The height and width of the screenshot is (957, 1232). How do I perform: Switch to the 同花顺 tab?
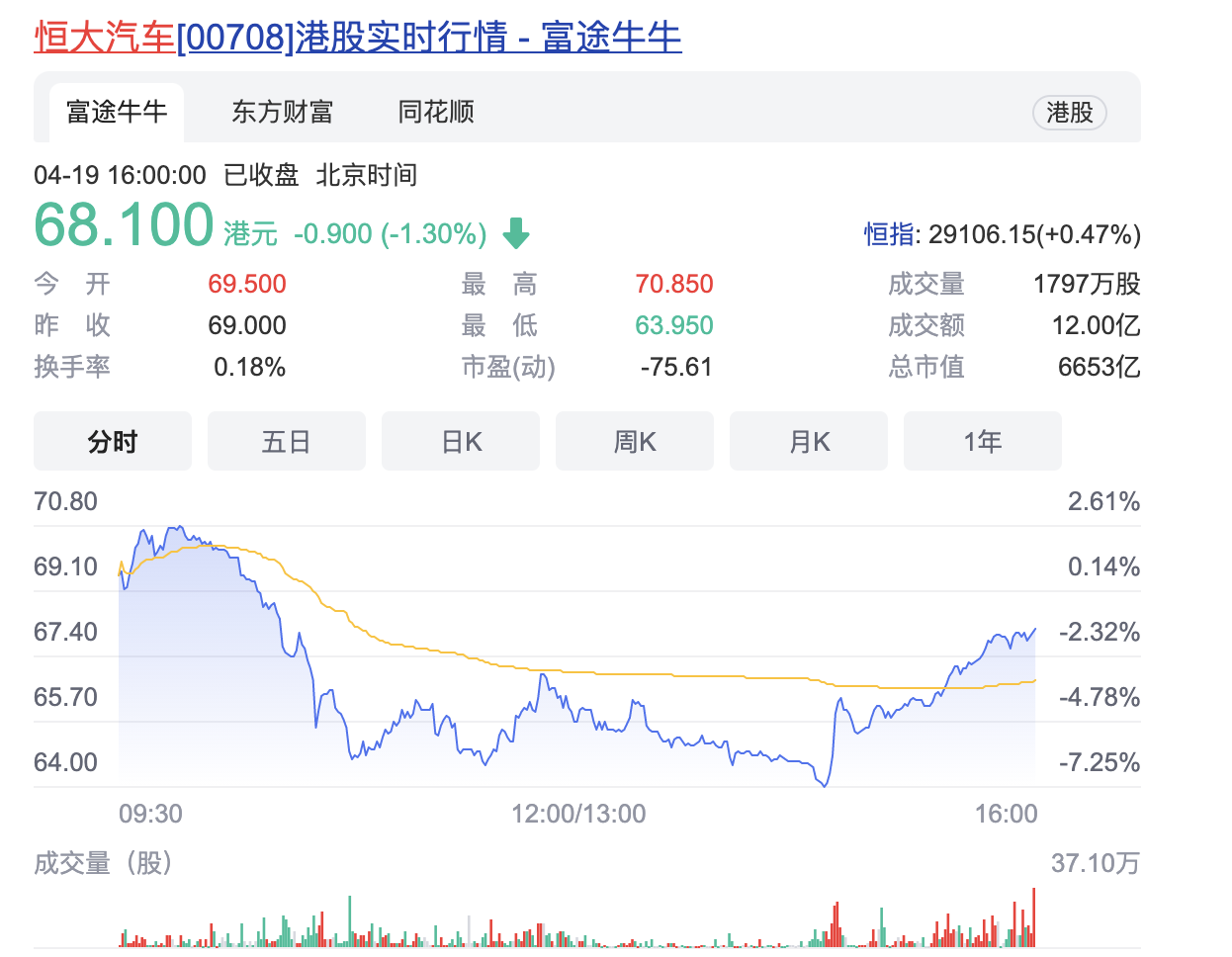point(436,112)
